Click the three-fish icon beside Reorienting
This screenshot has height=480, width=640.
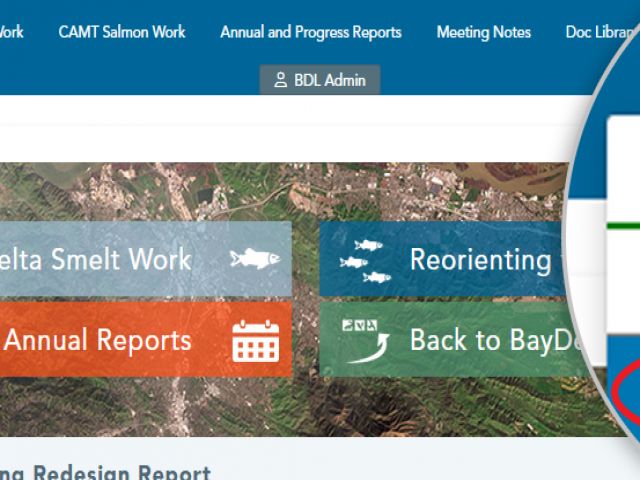coord(365,261)
